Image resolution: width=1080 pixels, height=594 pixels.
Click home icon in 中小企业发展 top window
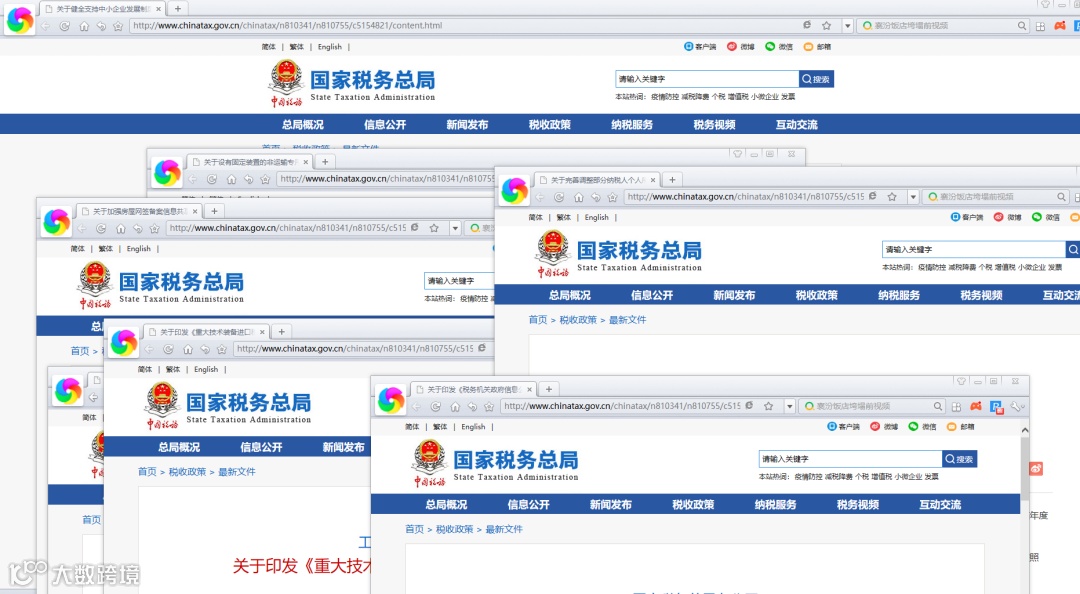coord(83,25)
